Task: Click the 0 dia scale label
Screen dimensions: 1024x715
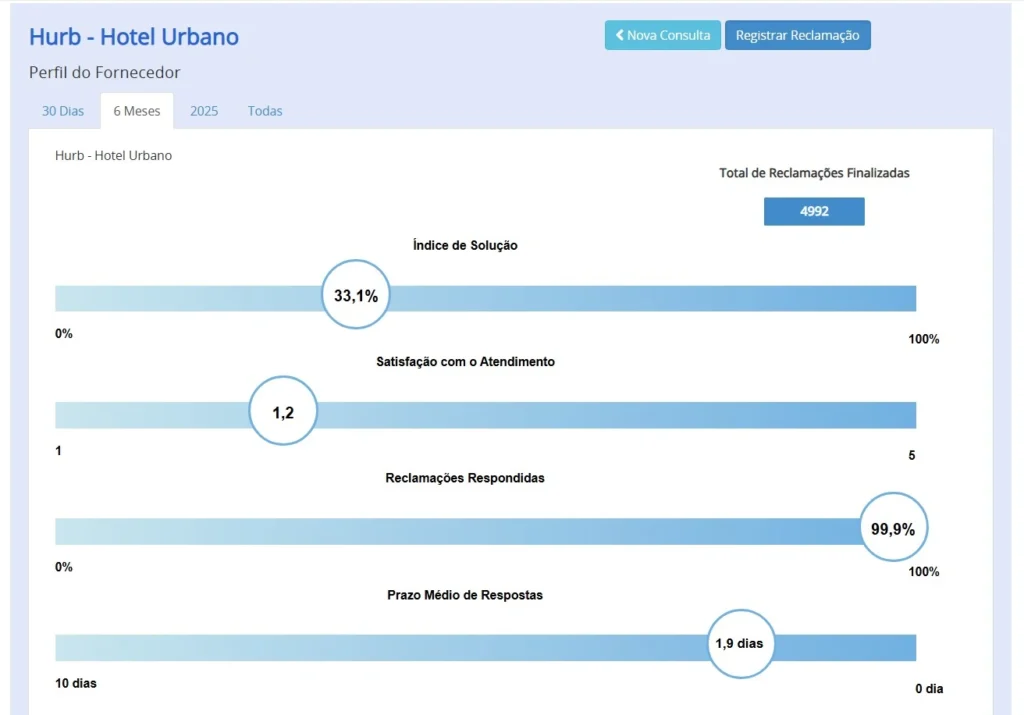Action: pyautogui.click(x=929, y=689)
